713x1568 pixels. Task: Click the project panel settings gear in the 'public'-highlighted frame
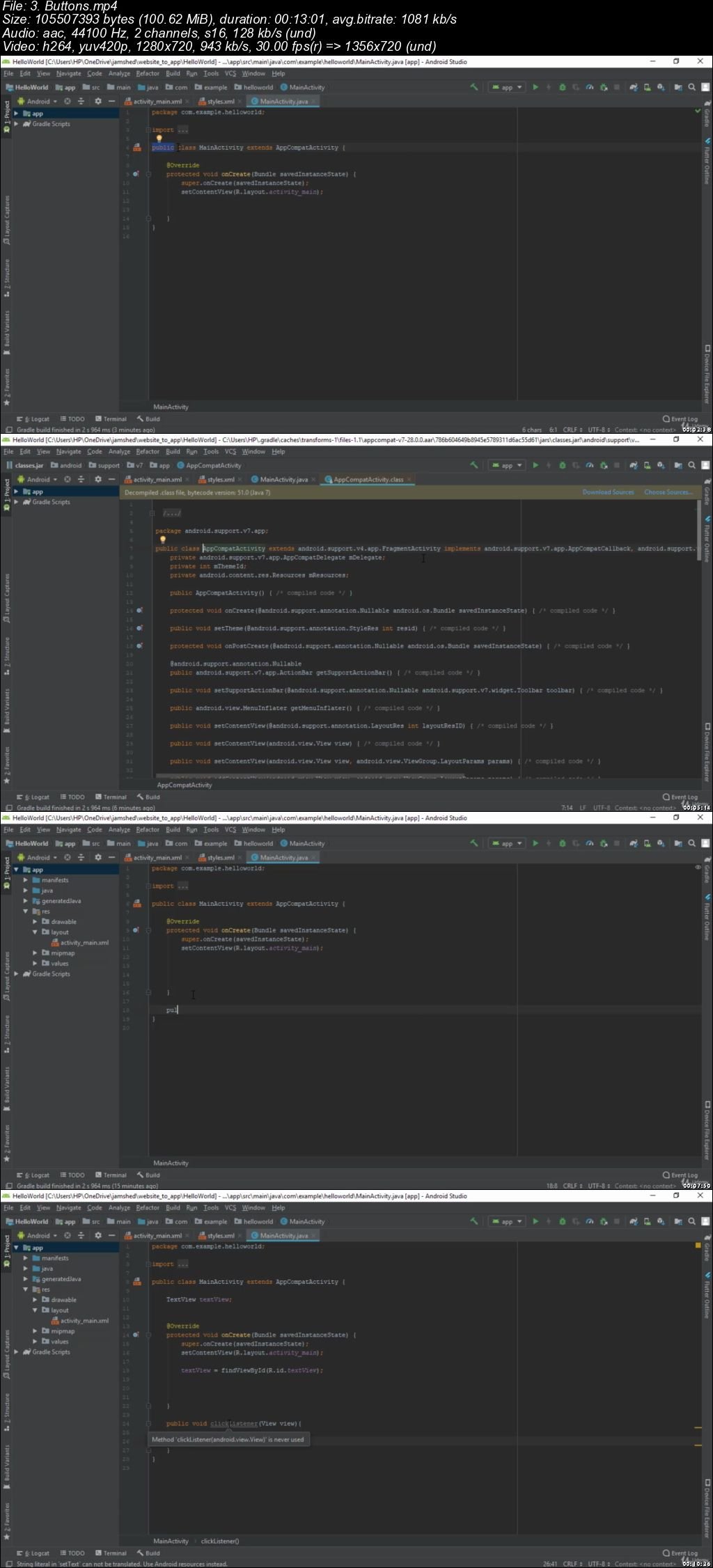click(98, 101)
